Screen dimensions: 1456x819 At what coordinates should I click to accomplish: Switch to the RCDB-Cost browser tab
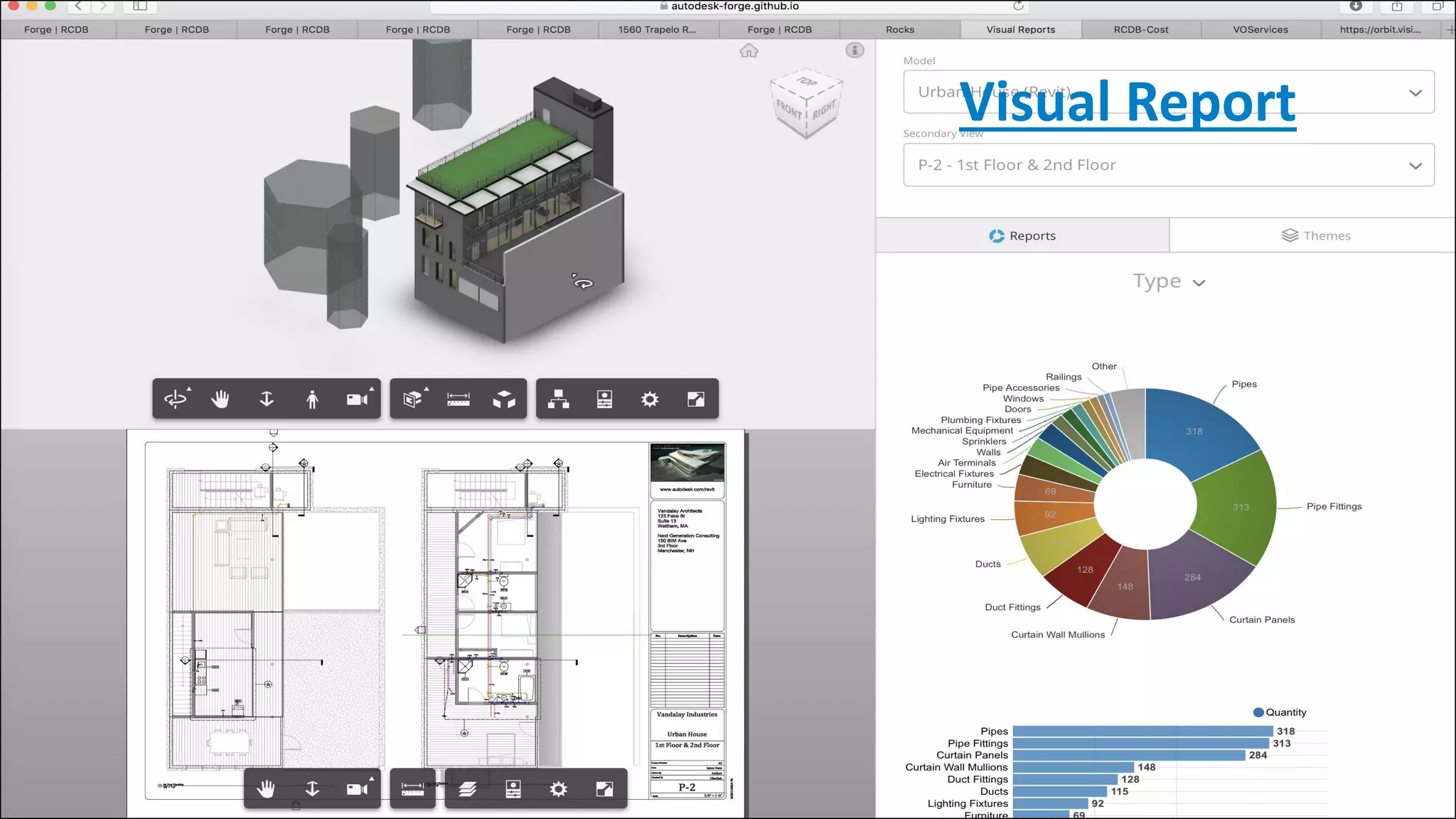(1140, 29)
